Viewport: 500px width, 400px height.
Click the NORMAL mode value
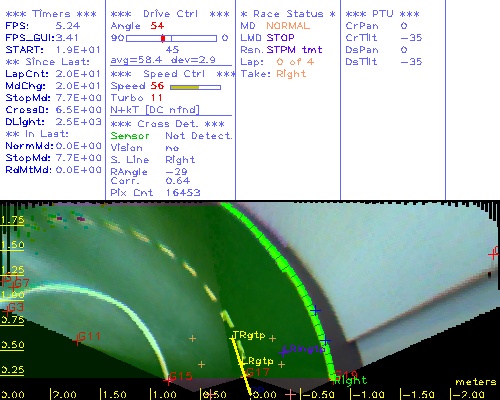[x=288, y=26]
